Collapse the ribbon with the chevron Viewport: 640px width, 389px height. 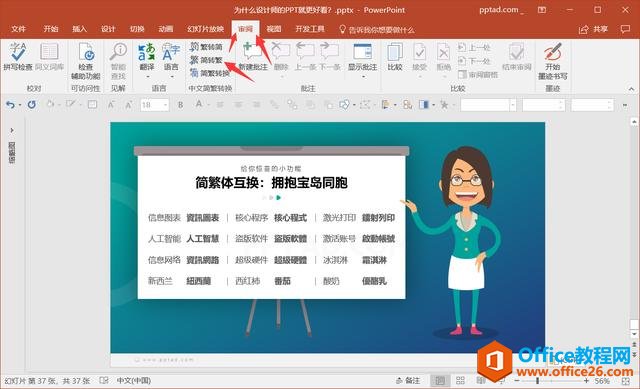pos(631,89)
